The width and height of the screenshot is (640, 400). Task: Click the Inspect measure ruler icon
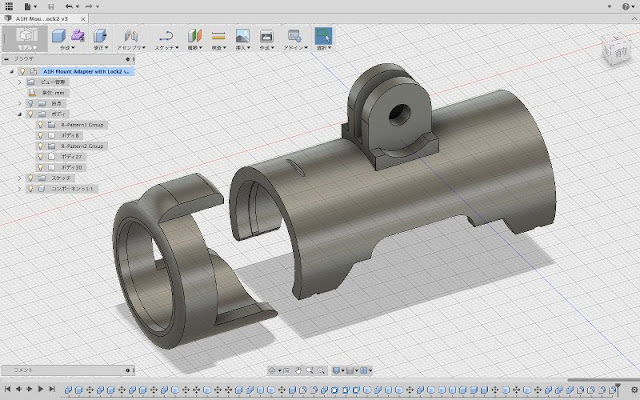(x=218, y=36)
